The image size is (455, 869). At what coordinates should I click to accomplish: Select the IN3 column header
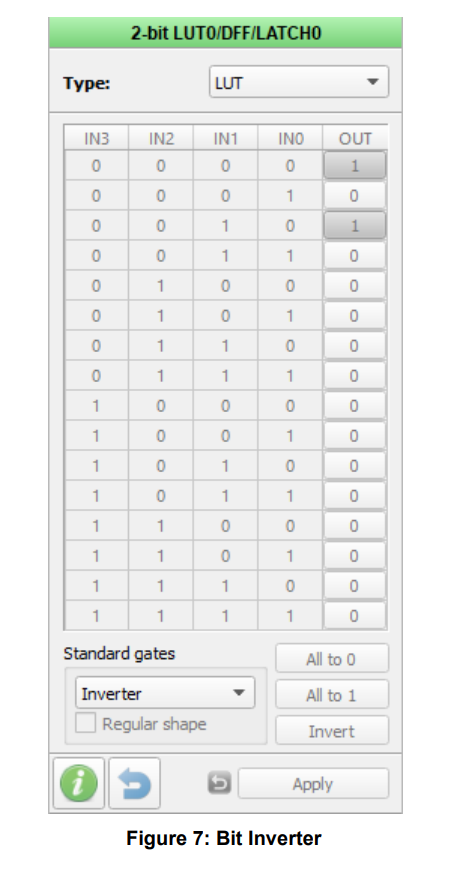click(96, 138)
